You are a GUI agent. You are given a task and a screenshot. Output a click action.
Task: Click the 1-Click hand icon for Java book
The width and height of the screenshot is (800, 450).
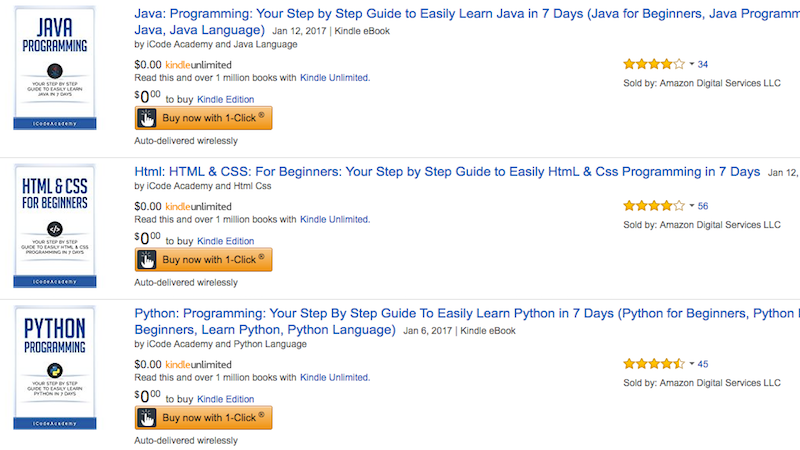[147, 118]
